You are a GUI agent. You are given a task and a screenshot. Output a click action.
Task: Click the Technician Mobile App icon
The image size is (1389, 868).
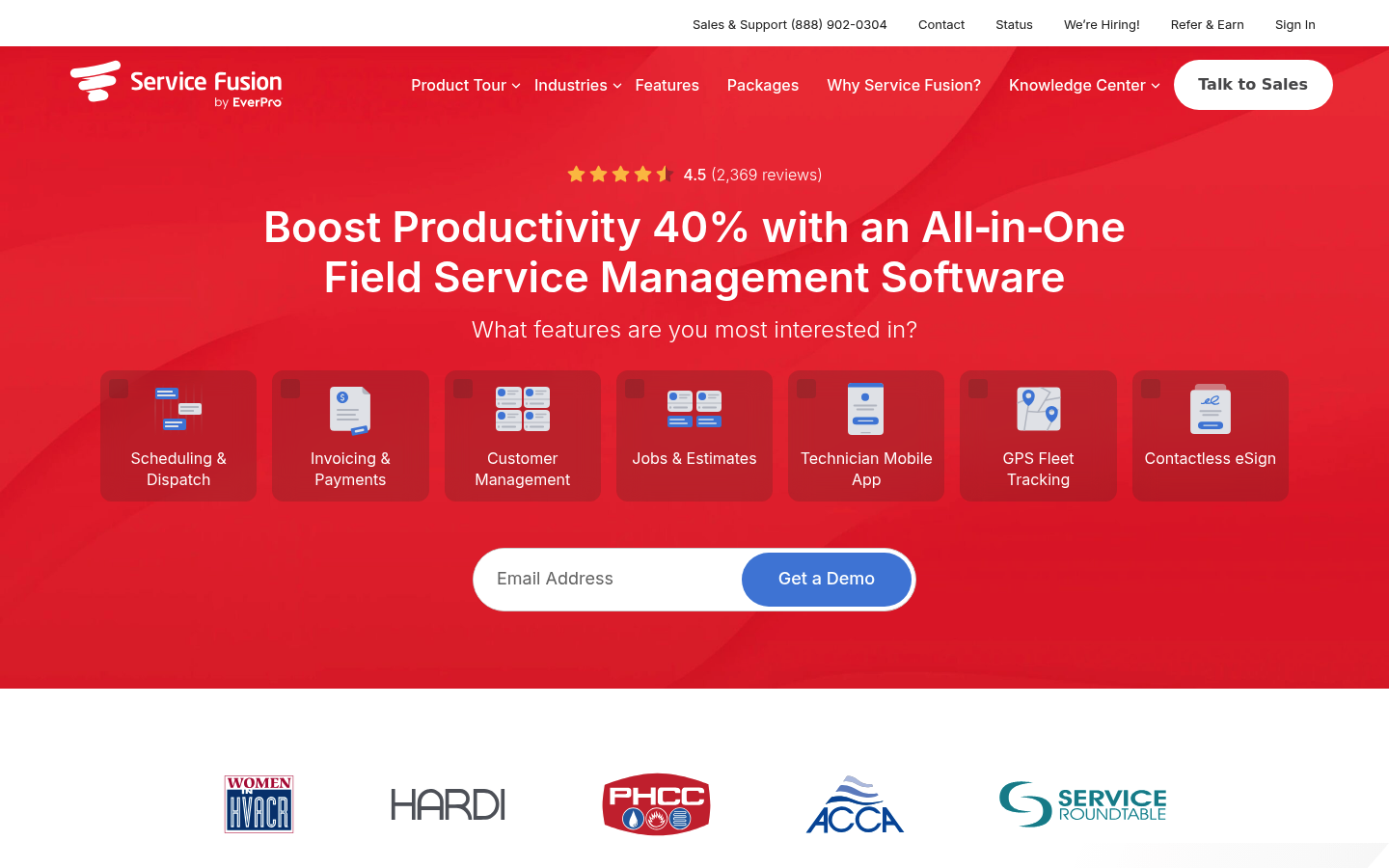(865, 409)
